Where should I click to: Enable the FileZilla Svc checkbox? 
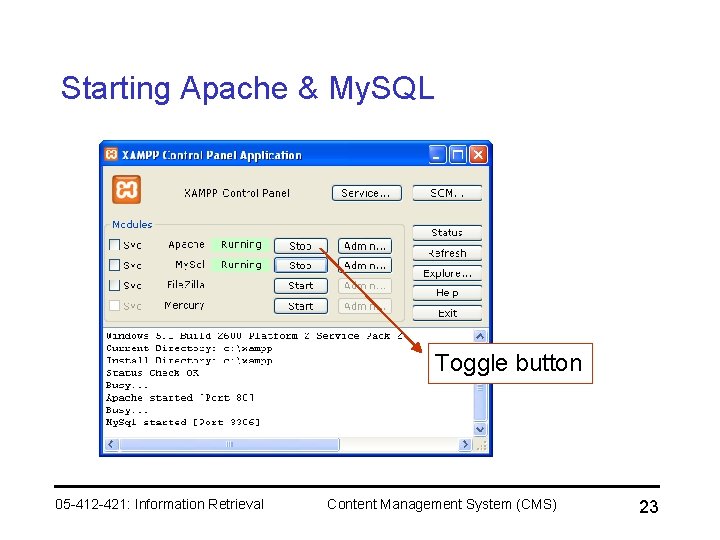click(x=114, y=285)
